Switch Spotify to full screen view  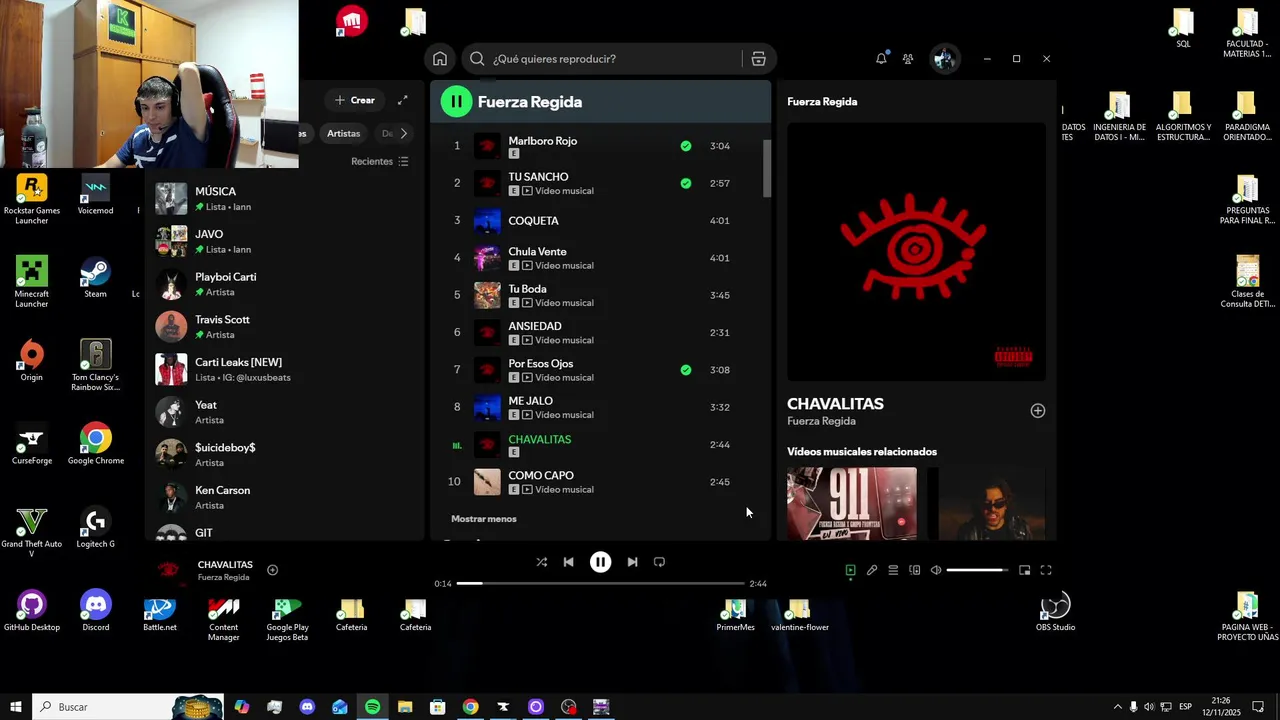1046,570
